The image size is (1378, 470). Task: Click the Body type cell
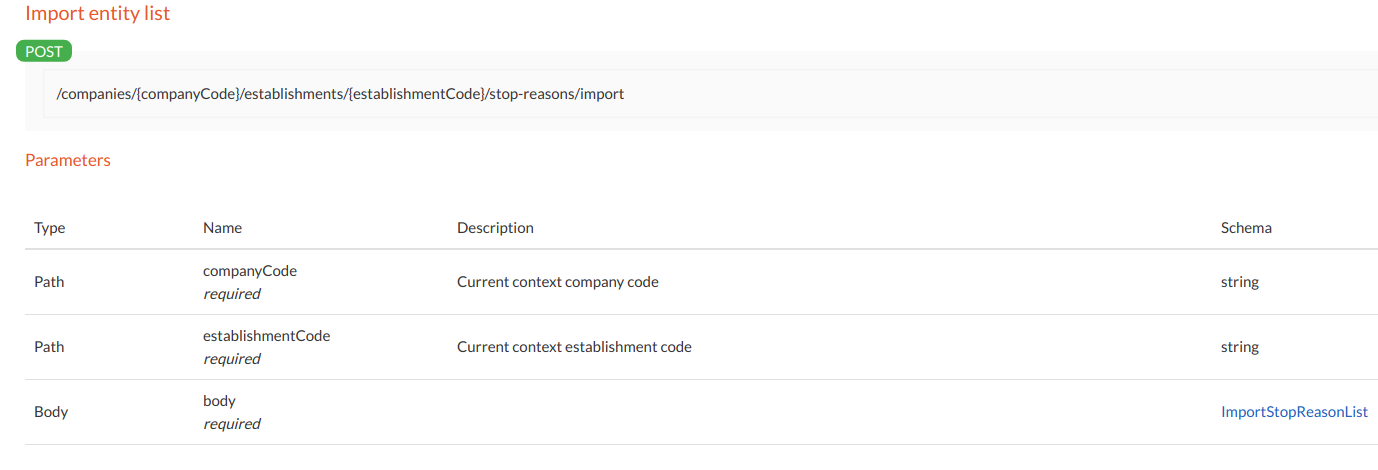tap(51, 412)
